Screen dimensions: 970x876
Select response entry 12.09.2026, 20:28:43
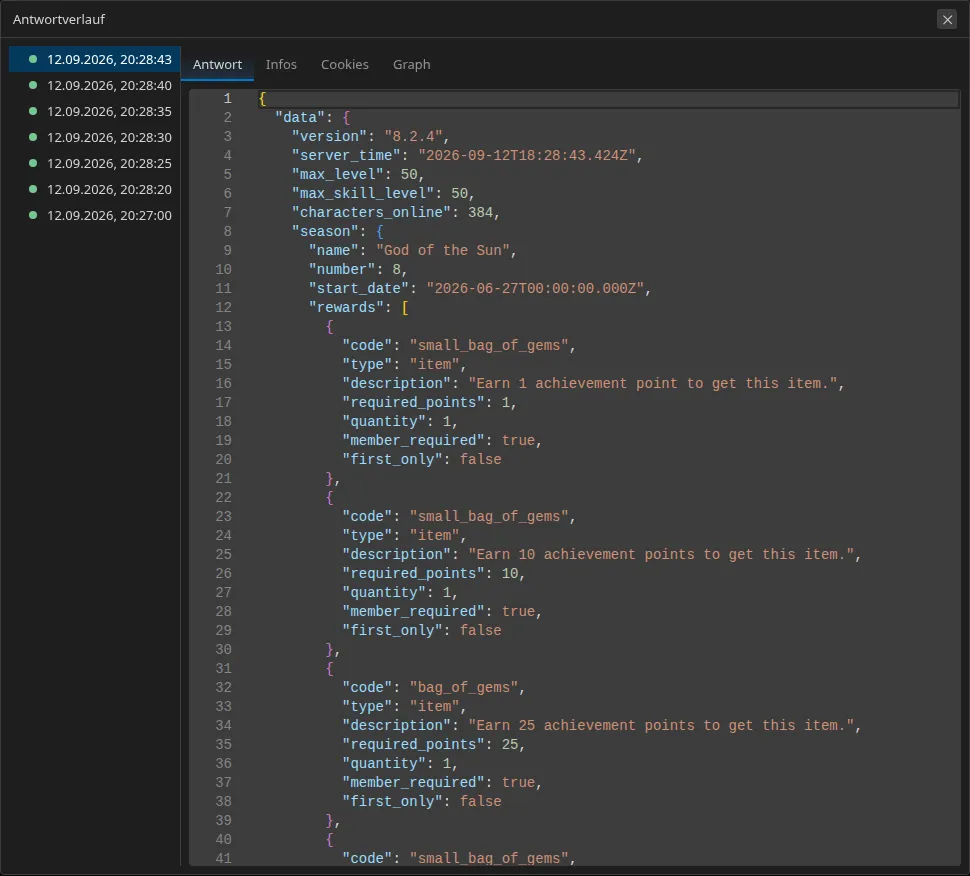95,59
